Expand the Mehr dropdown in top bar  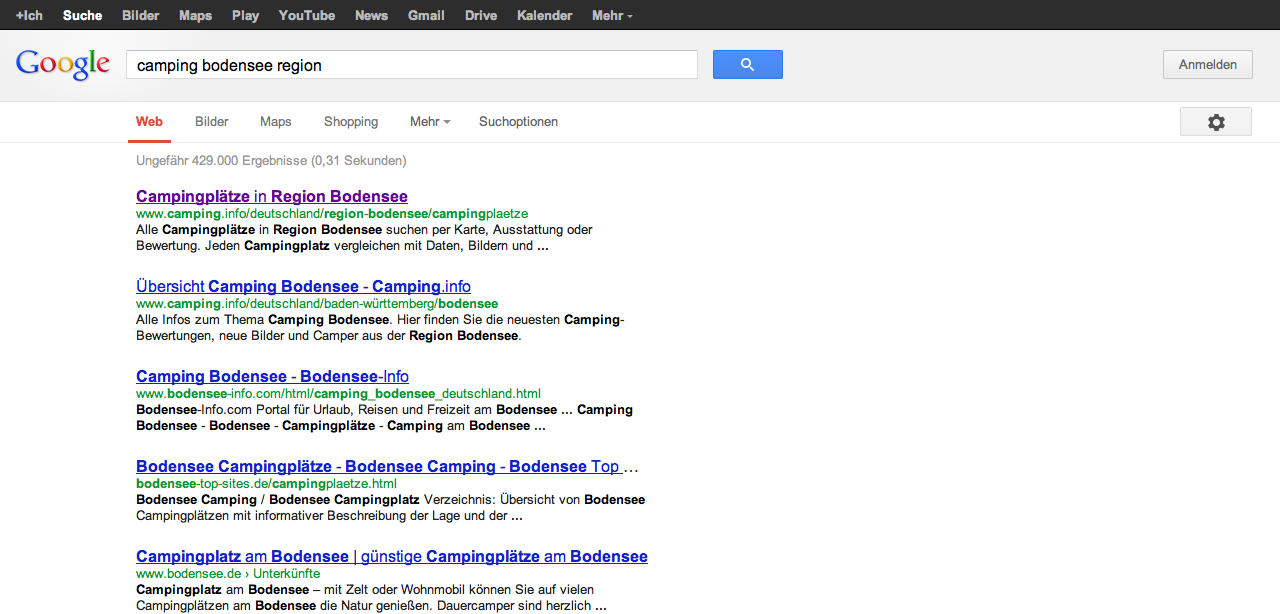[x=611, y=15]
